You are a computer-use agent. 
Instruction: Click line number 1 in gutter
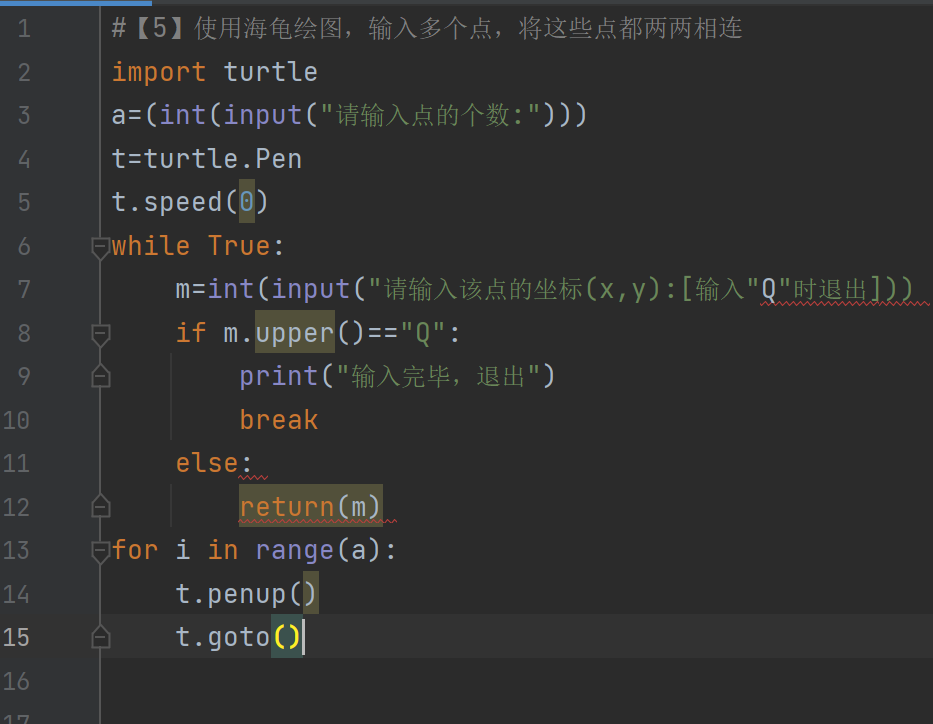pyautogui.click(x=24, y=29)
